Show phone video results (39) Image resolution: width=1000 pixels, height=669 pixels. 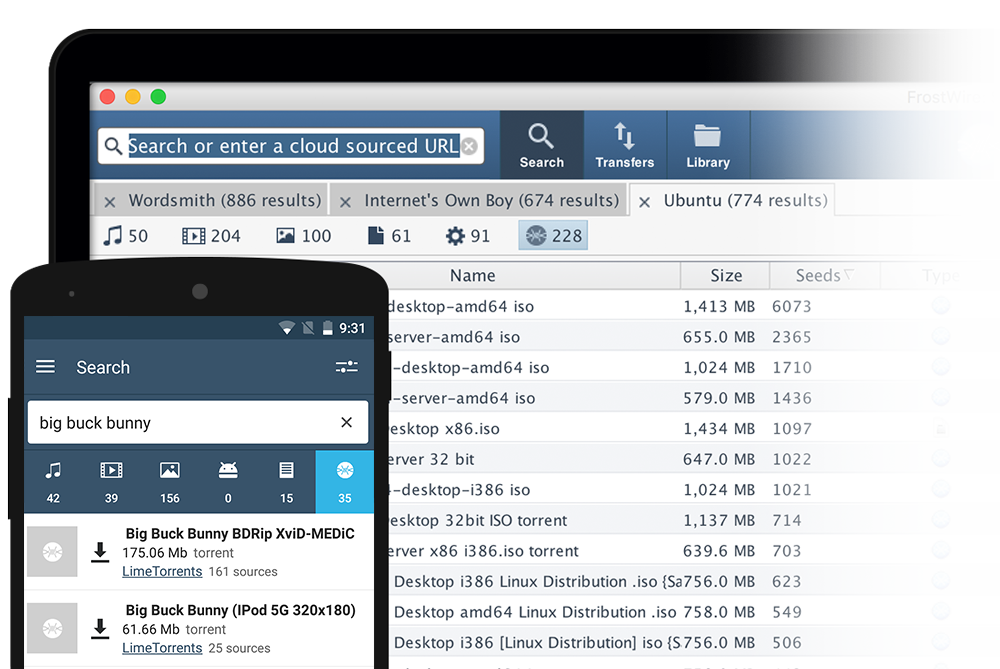click(111, 482)
